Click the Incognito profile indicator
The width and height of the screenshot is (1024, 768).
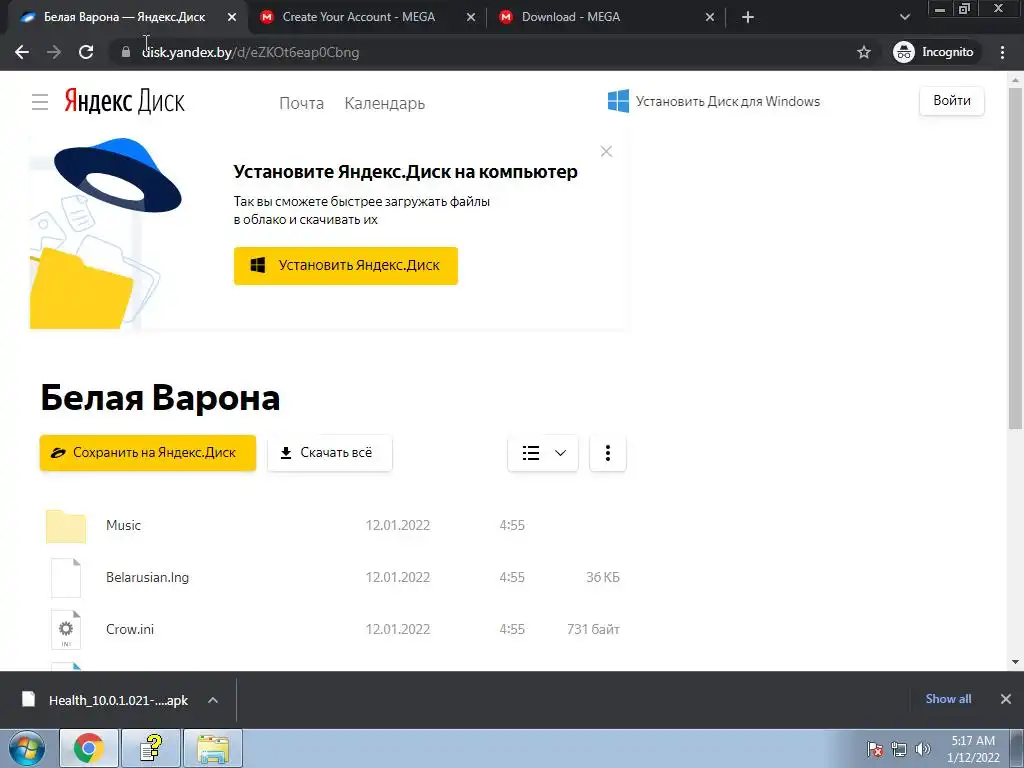934,52
